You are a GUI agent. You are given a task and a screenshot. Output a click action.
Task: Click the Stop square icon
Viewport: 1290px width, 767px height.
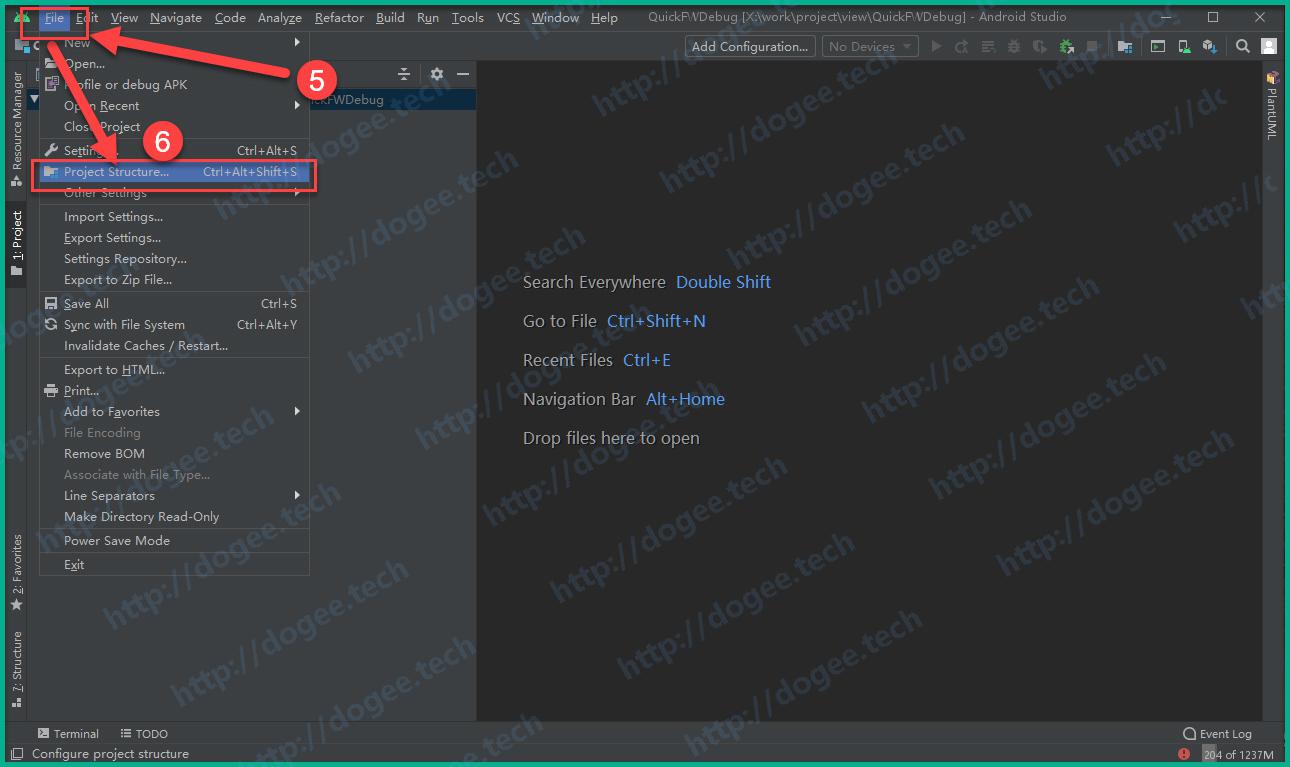tap(1093, 46)
